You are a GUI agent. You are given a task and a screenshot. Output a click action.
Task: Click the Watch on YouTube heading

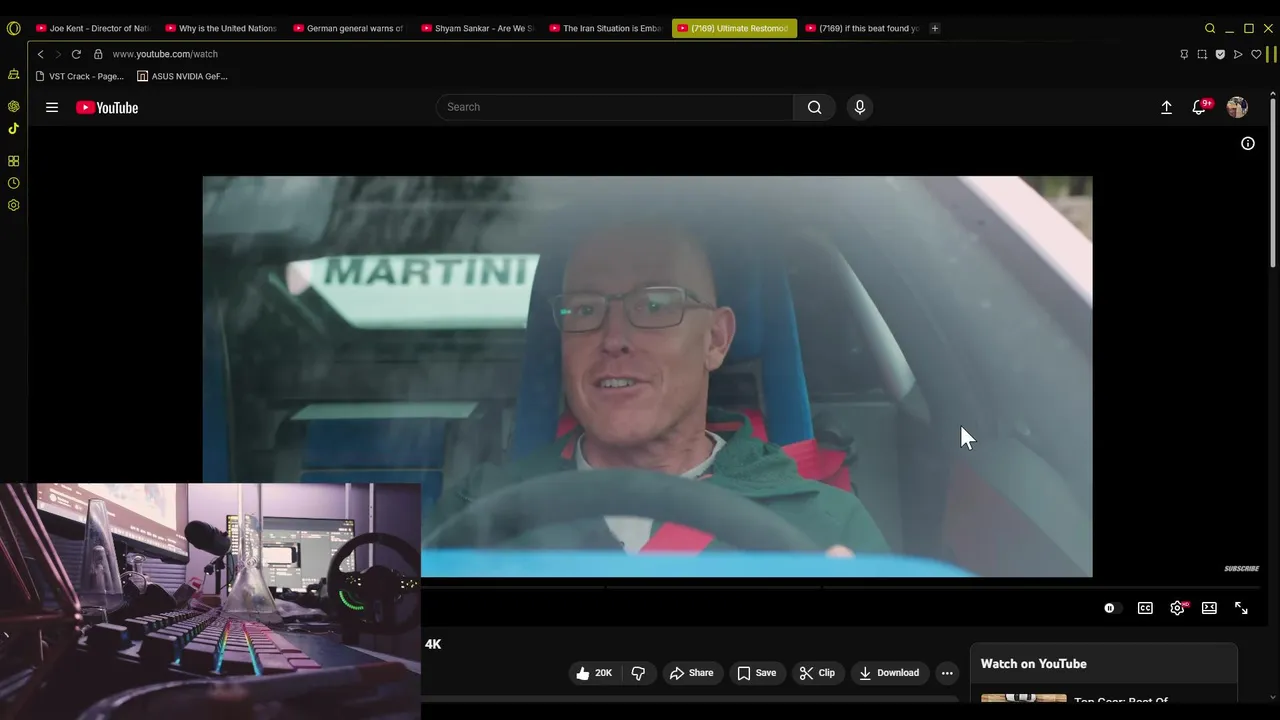1033,664
